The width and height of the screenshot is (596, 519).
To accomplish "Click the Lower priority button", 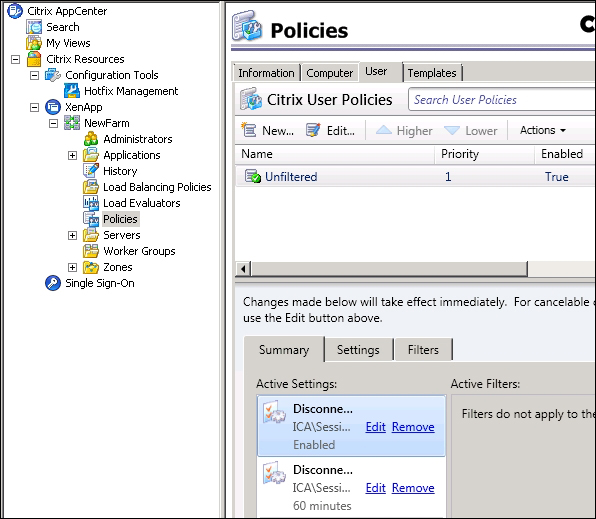I will [471, 130].
